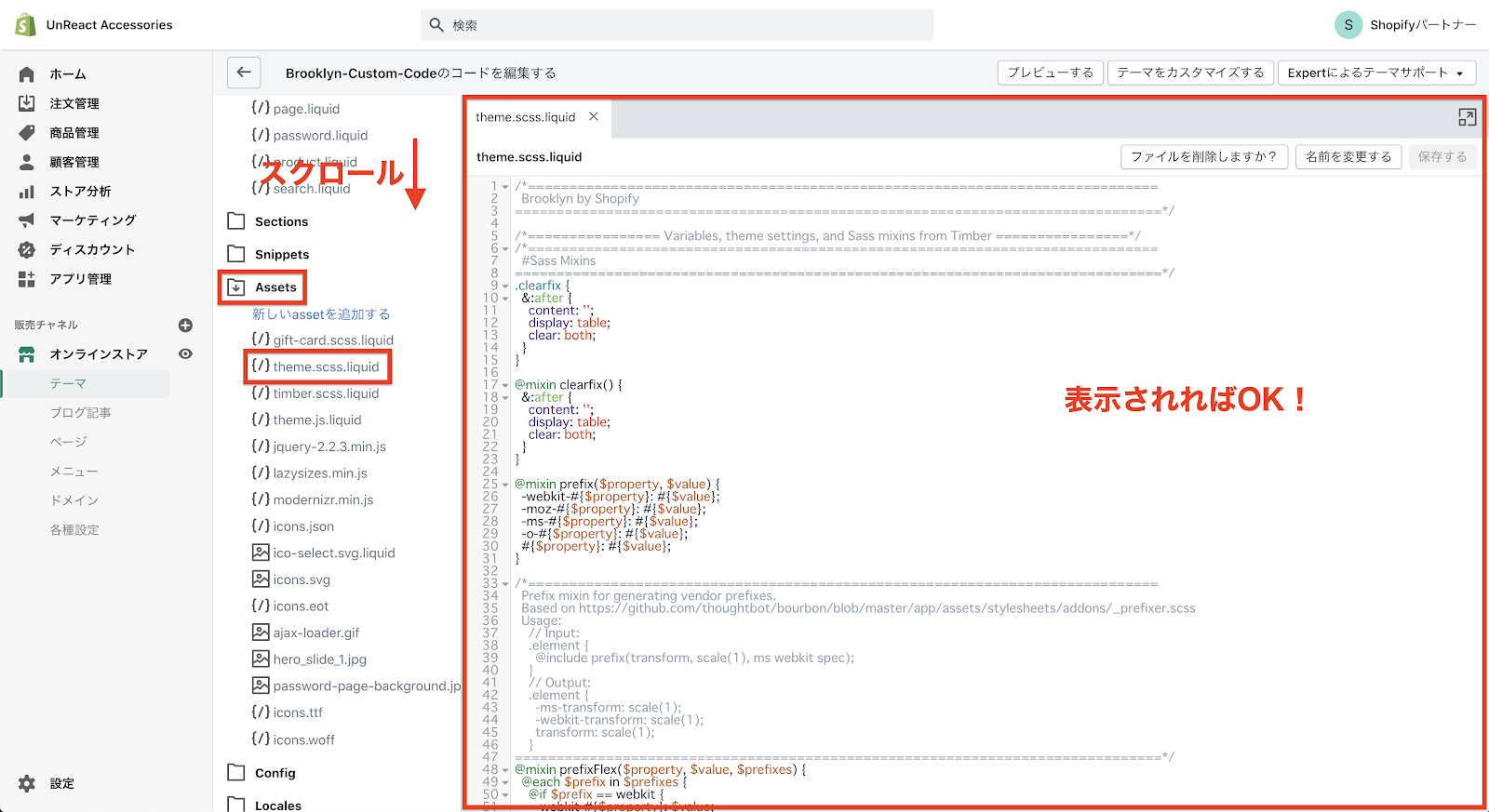Screen dimensions: 1489x812
Task: Select the theme.scss.liquid editor tab
Action: 525,117
